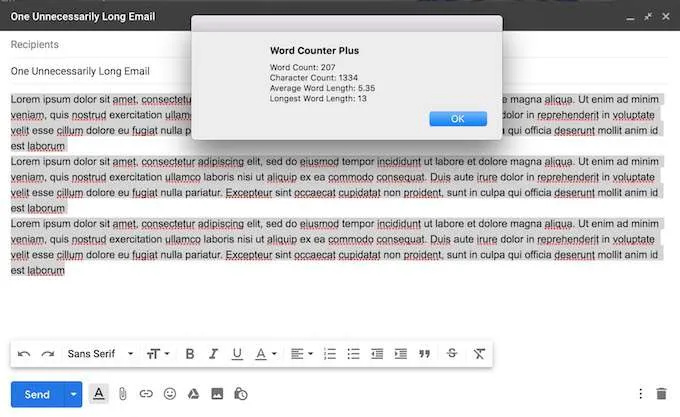Viewport: 680px width, 417px height.
Task: Open the text size dropdown
Action: (x=158, y=354)
